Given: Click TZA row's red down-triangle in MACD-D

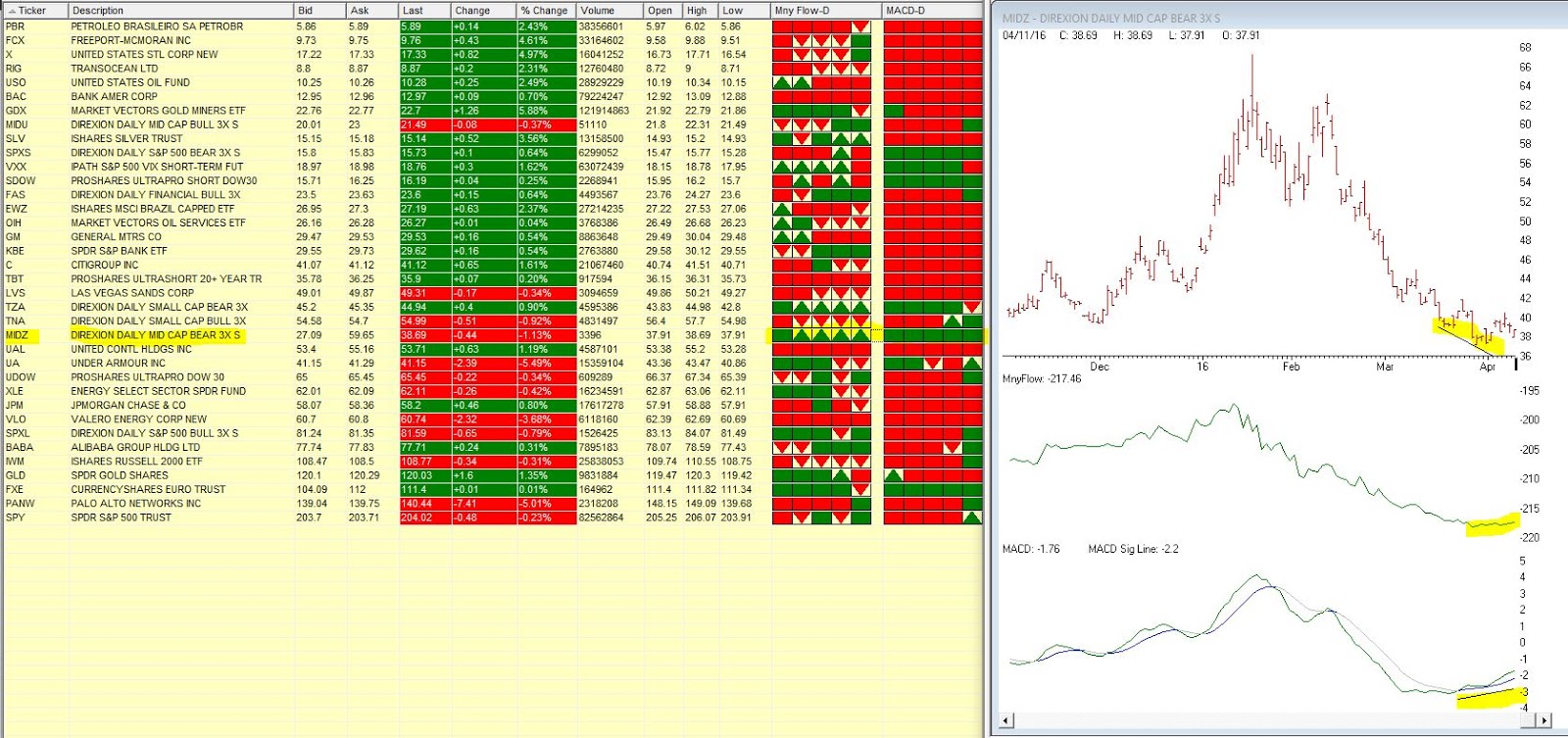Looking at the screenshot, I should coord(972,307).
